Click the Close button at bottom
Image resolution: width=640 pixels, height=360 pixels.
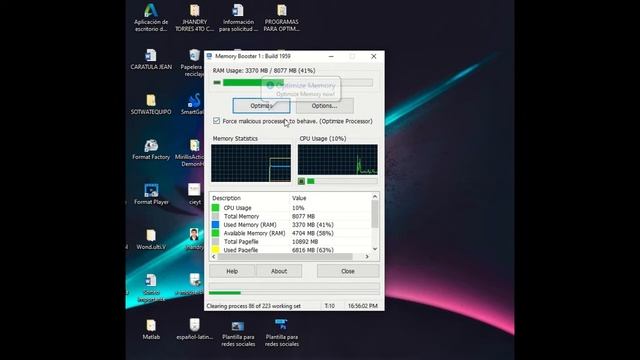[x=348, y=271]
